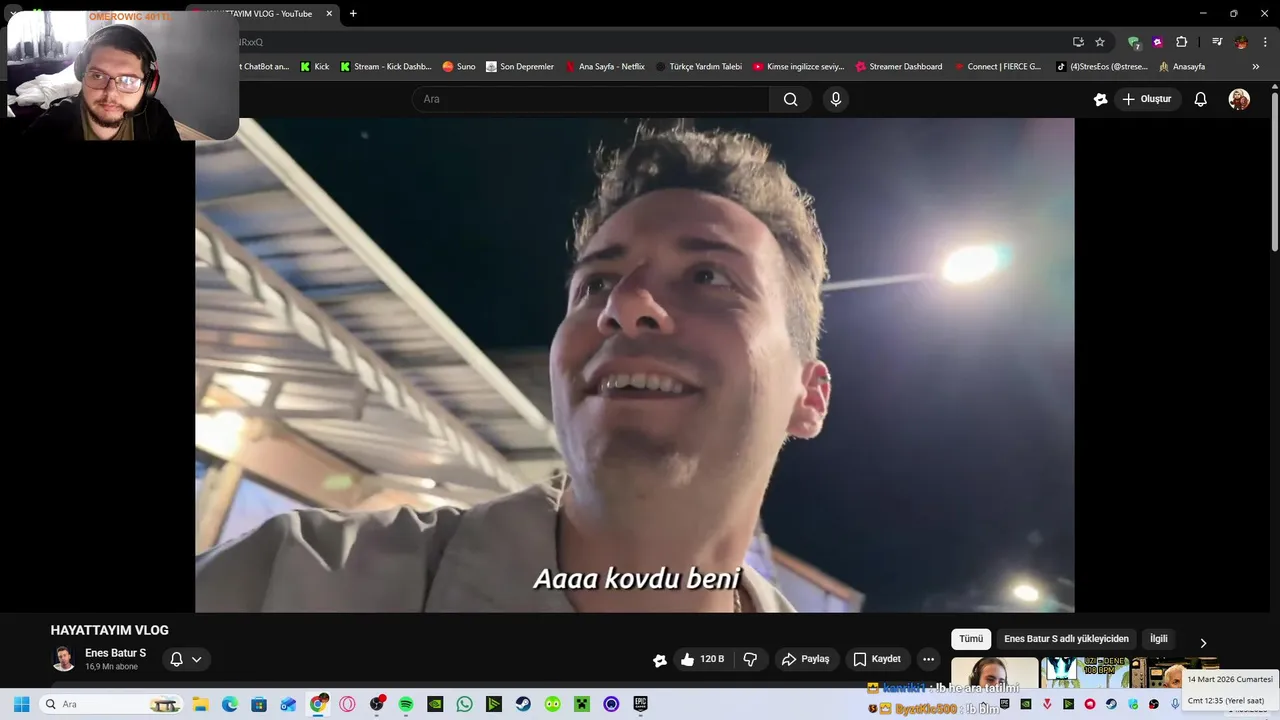The height and width of the screenshot is (720, 1280).
Task: Open the Türkçe Yardım Talebi bookmark
Action: [x=699, y=67]
